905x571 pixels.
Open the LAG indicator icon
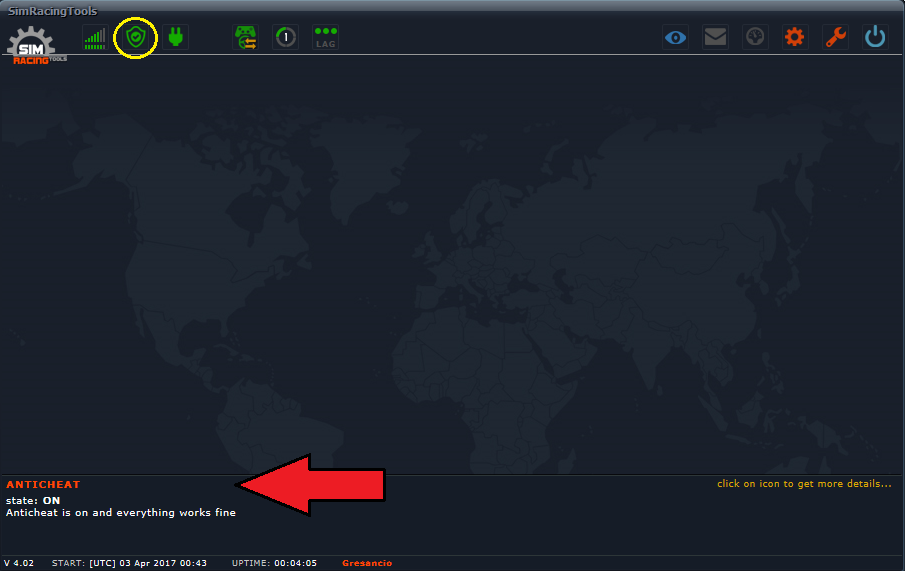326,38
